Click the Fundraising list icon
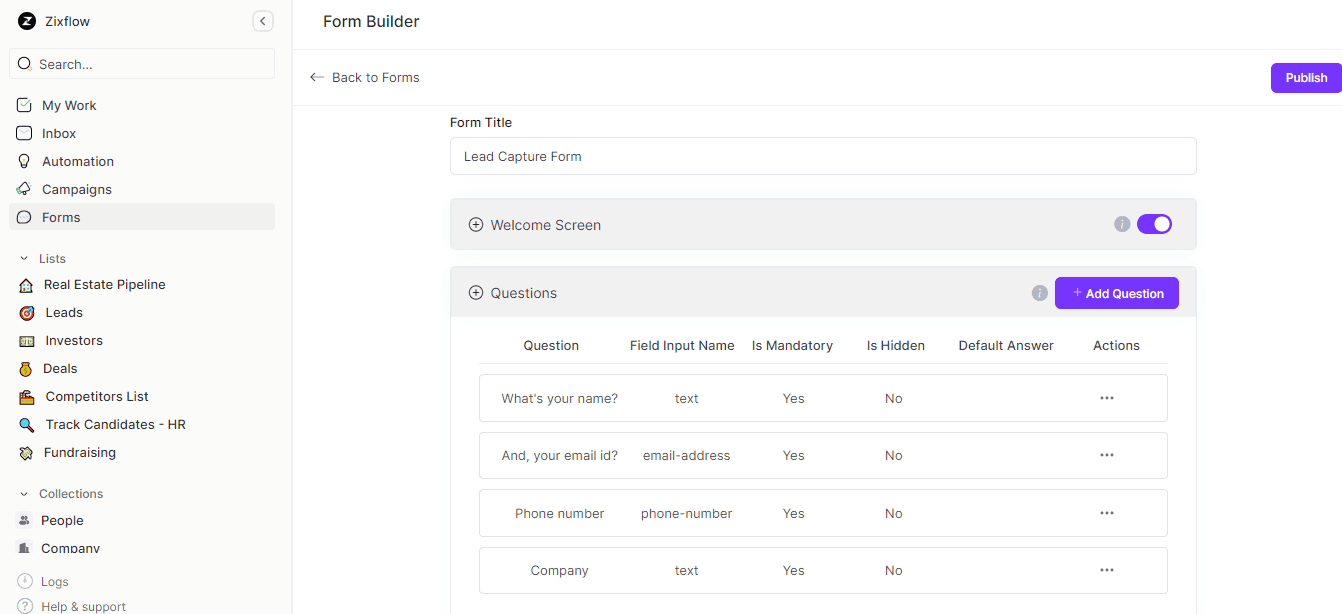 (26, 452)
